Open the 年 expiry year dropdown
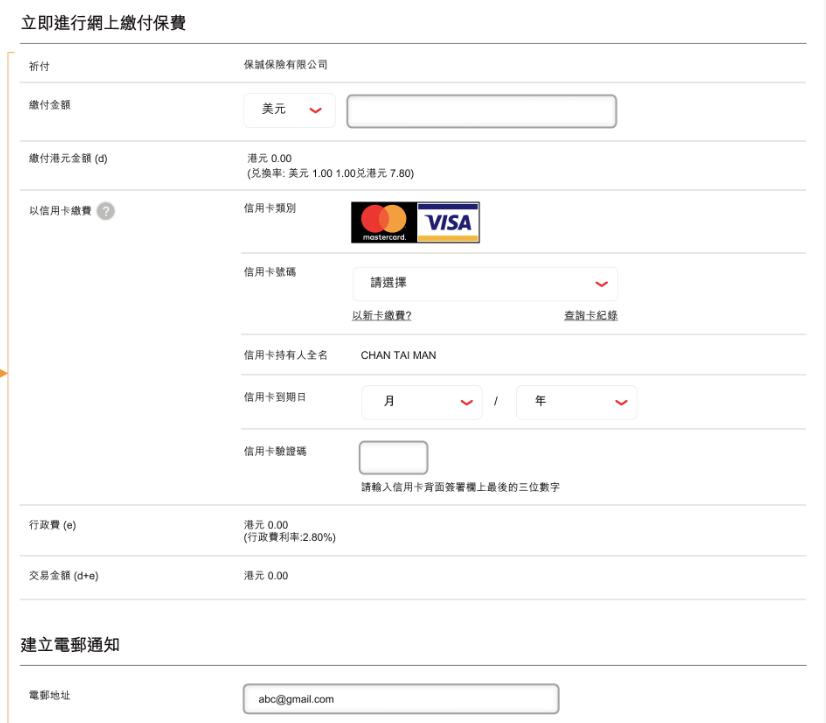Image resolution: width=826 pixels, height=723 pixels. [577, 402]
